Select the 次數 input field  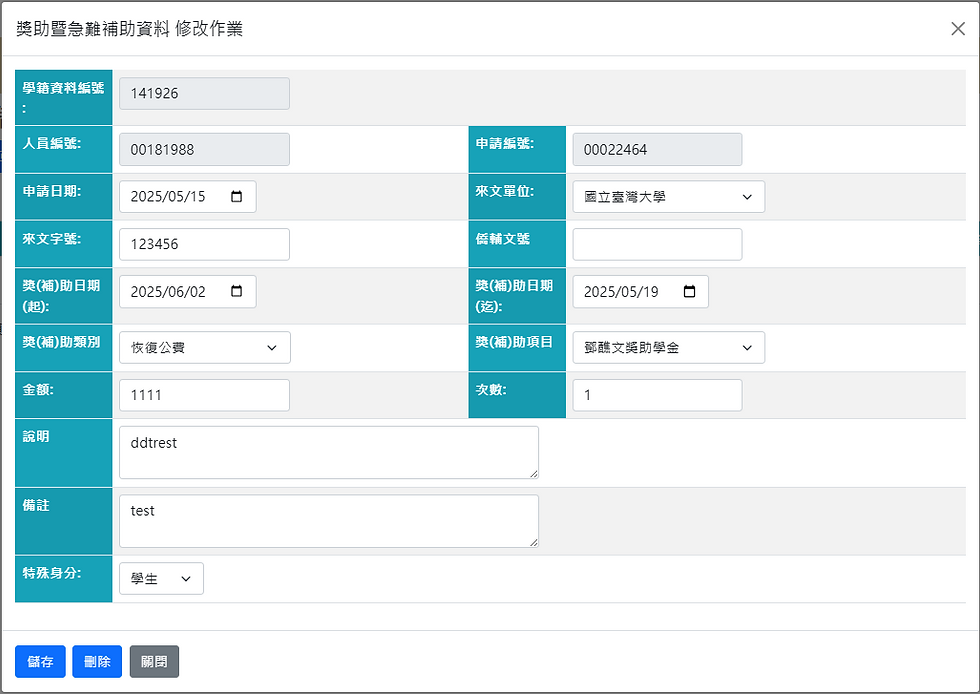(x=657, y=395)
